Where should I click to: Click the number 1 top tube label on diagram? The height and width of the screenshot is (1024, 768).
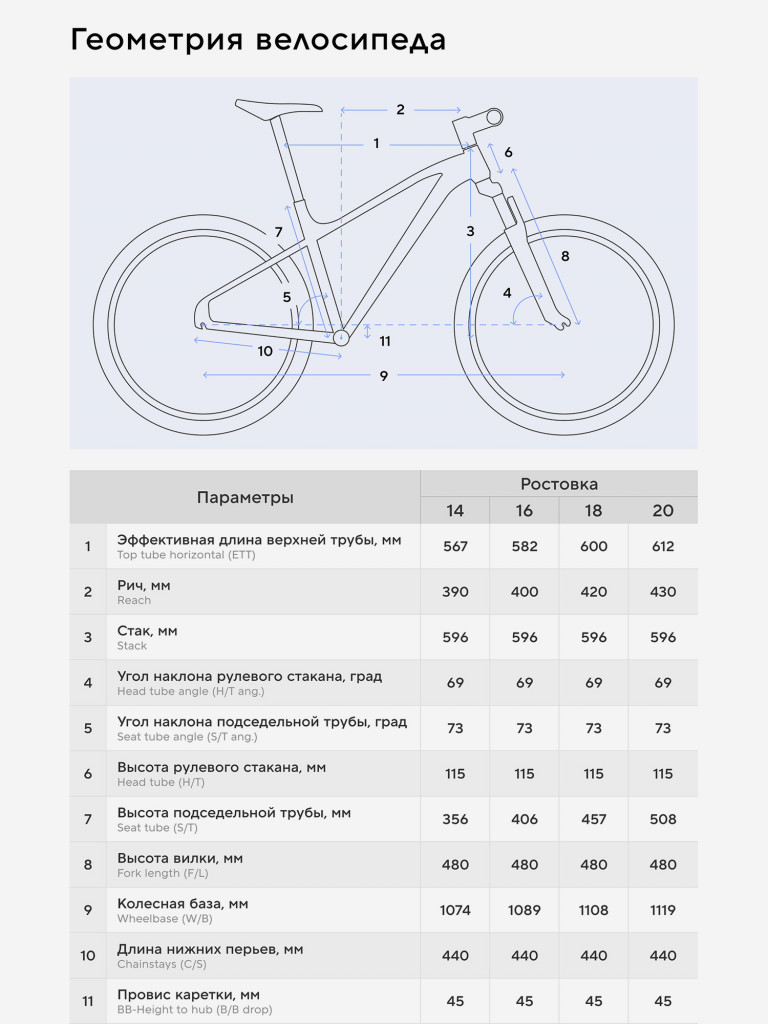tap(376, 144)
